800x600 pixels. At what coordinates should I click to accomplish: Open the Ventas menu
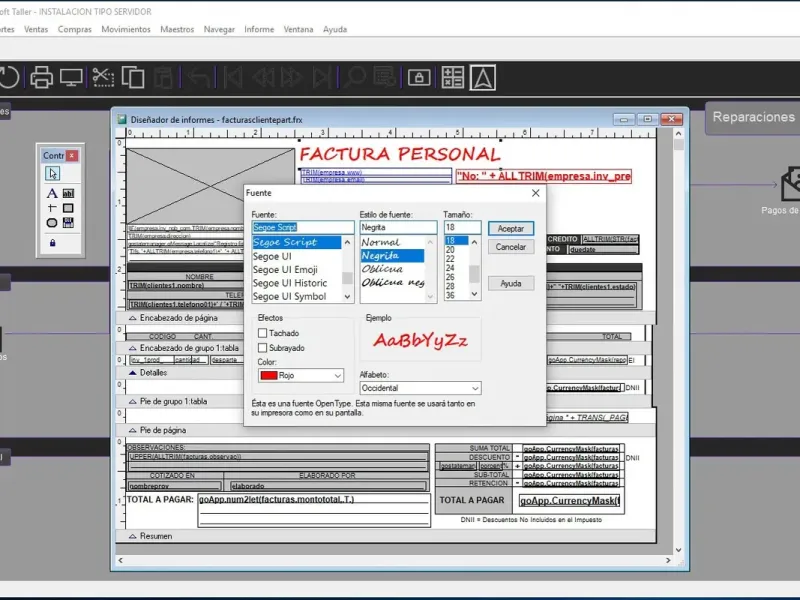point(36,30)
